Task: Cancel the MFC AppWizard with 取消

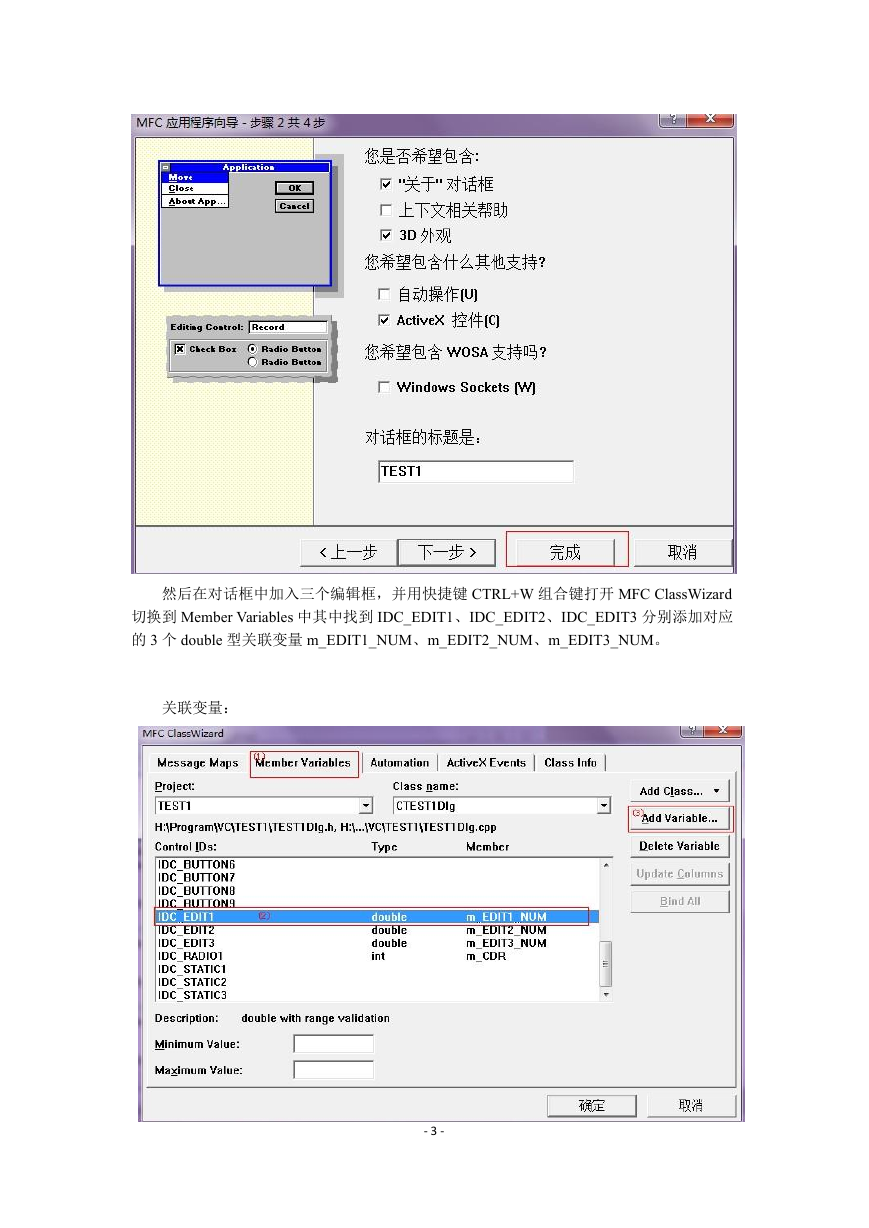Action: point(683,552)
